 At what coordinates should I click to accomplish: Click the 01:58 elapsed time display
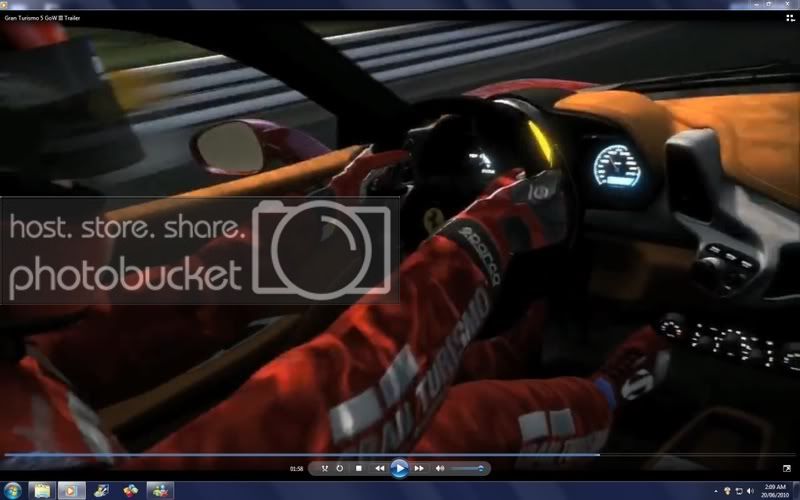click(296, 469)
